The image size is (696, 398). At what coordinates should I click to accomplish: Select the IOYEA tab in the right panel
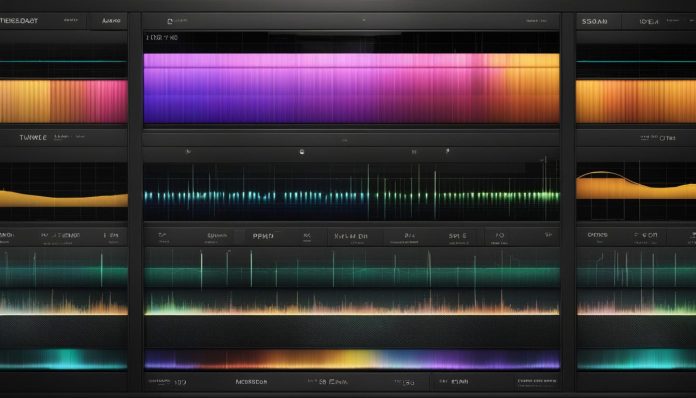[x=649, y=21]
